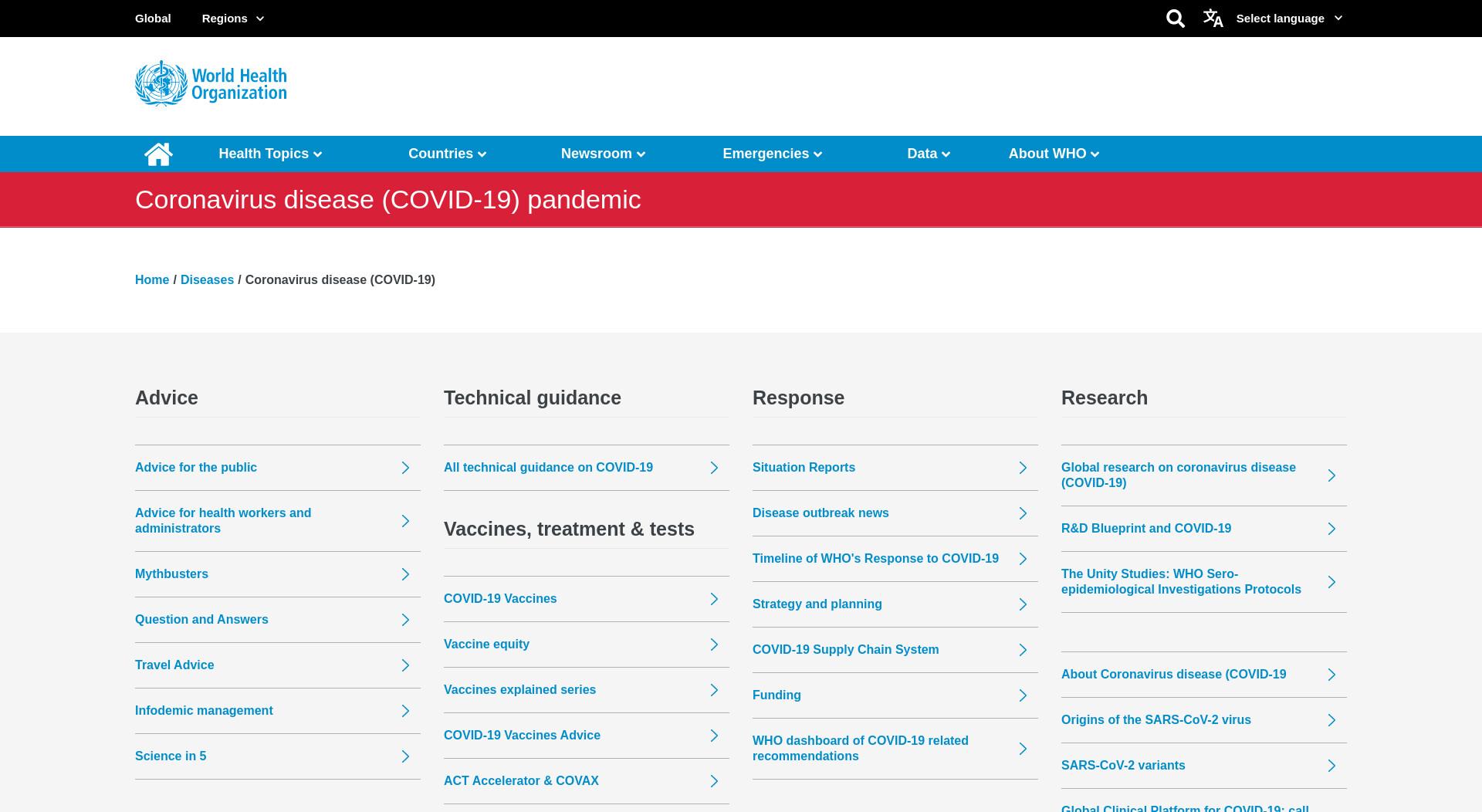Click arrow icon beside Travel Advice
Viewport: 1482px width, 812px height.
pyautogui.click(x=405, y=665)
